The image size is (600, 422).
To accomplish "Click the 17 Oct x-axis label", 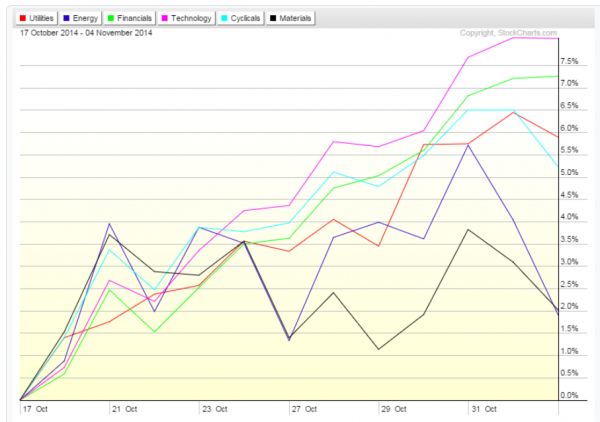I will point(33,409).
